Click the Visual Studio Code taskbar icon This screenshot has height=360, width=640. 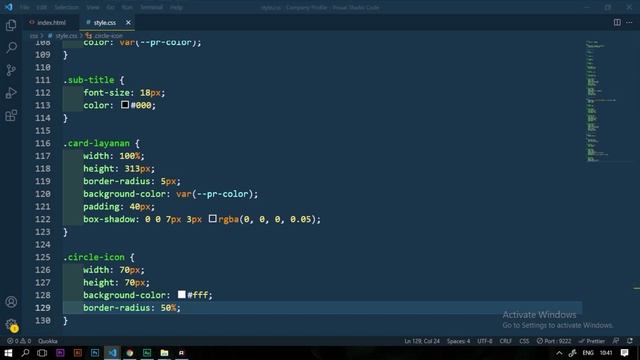(x=113, y=353)
